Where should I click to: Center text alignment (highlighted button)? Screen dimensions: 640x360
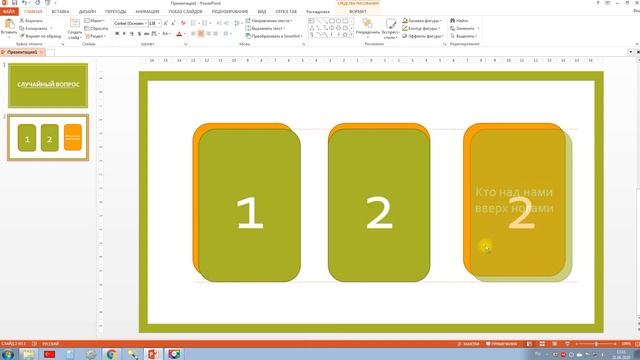(201, 34)
